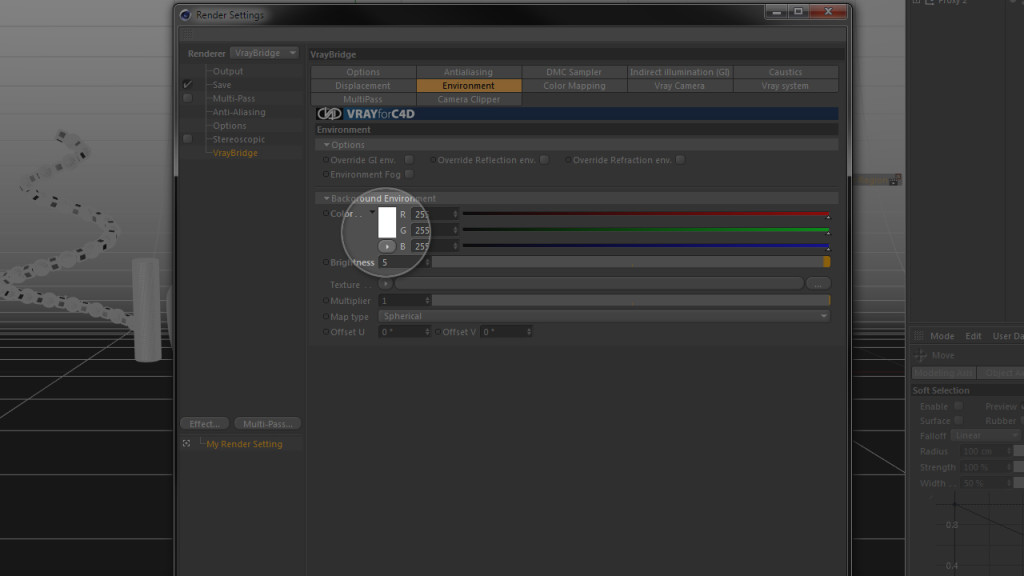Click the Render Settings title bar icon

pyautogui.click(x=185, y=14)
